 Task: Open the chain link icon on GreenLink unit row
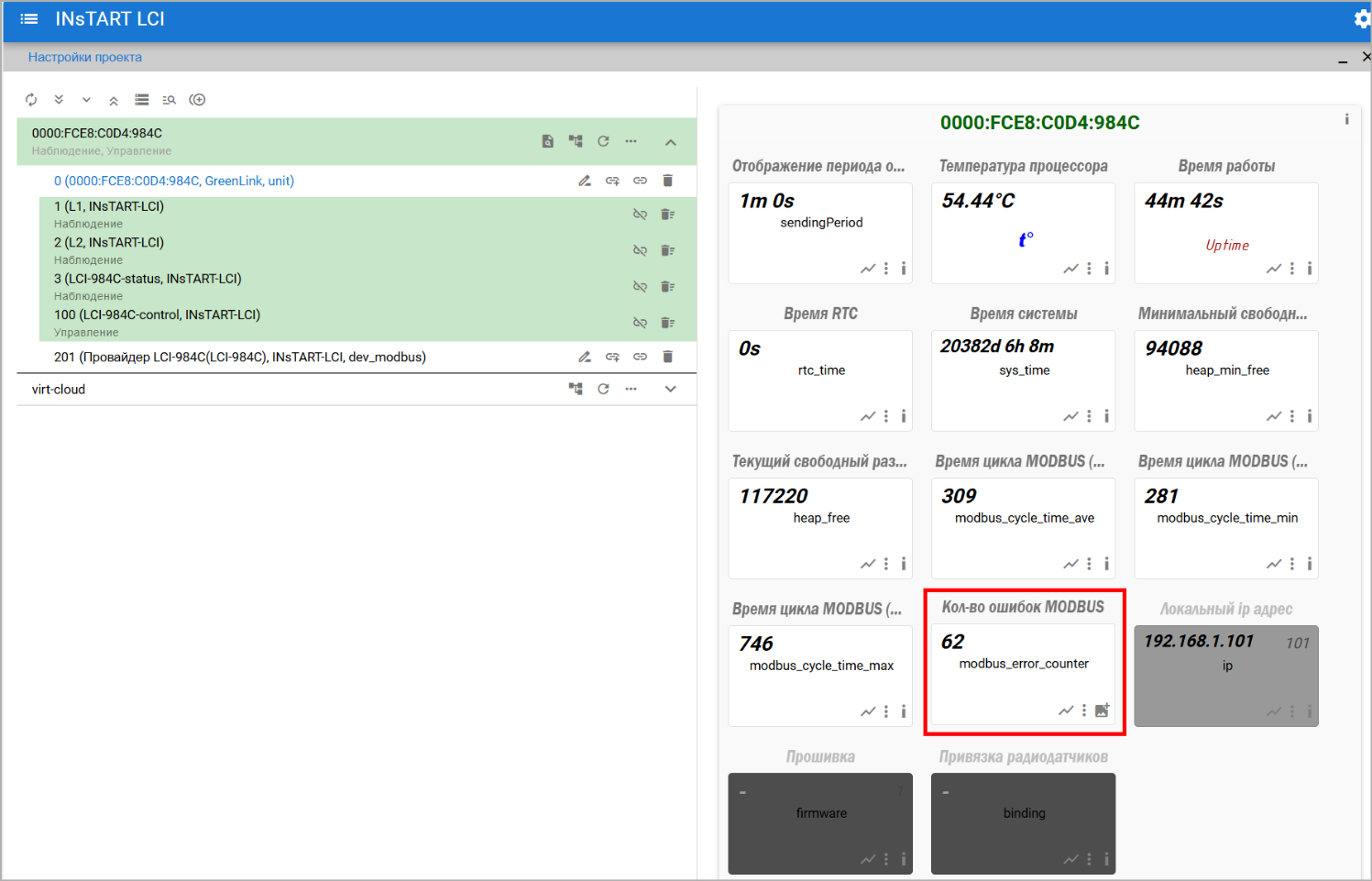(x=640, y=181)
